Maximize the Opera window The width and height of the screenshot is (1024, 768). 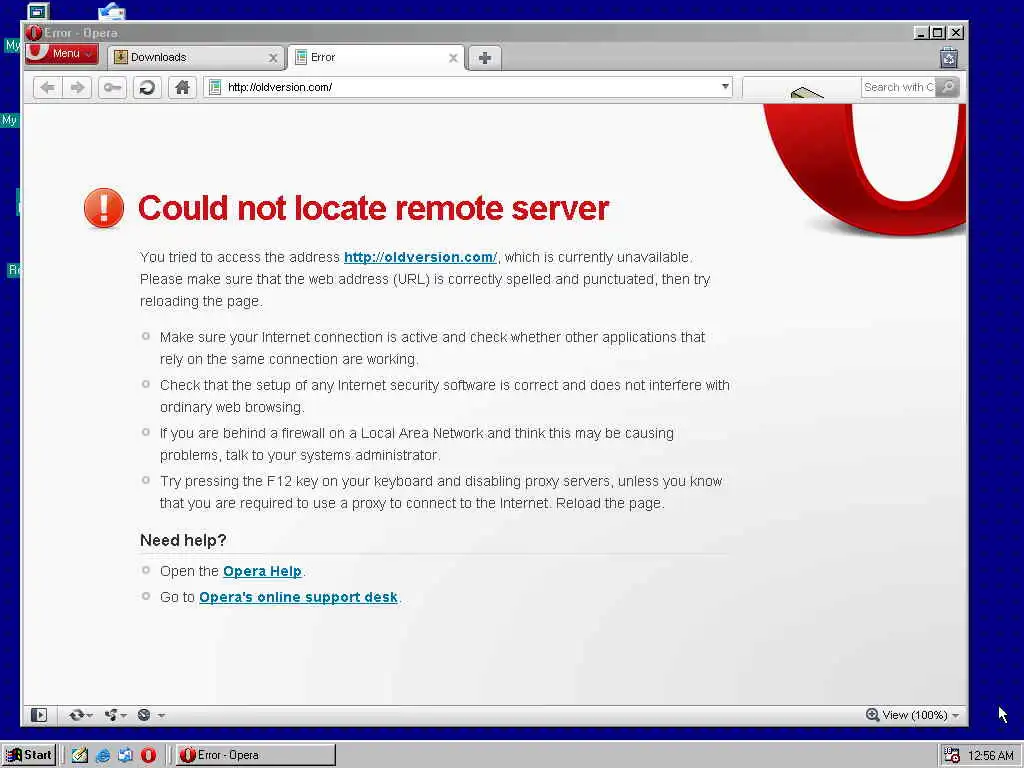[938, 33]
